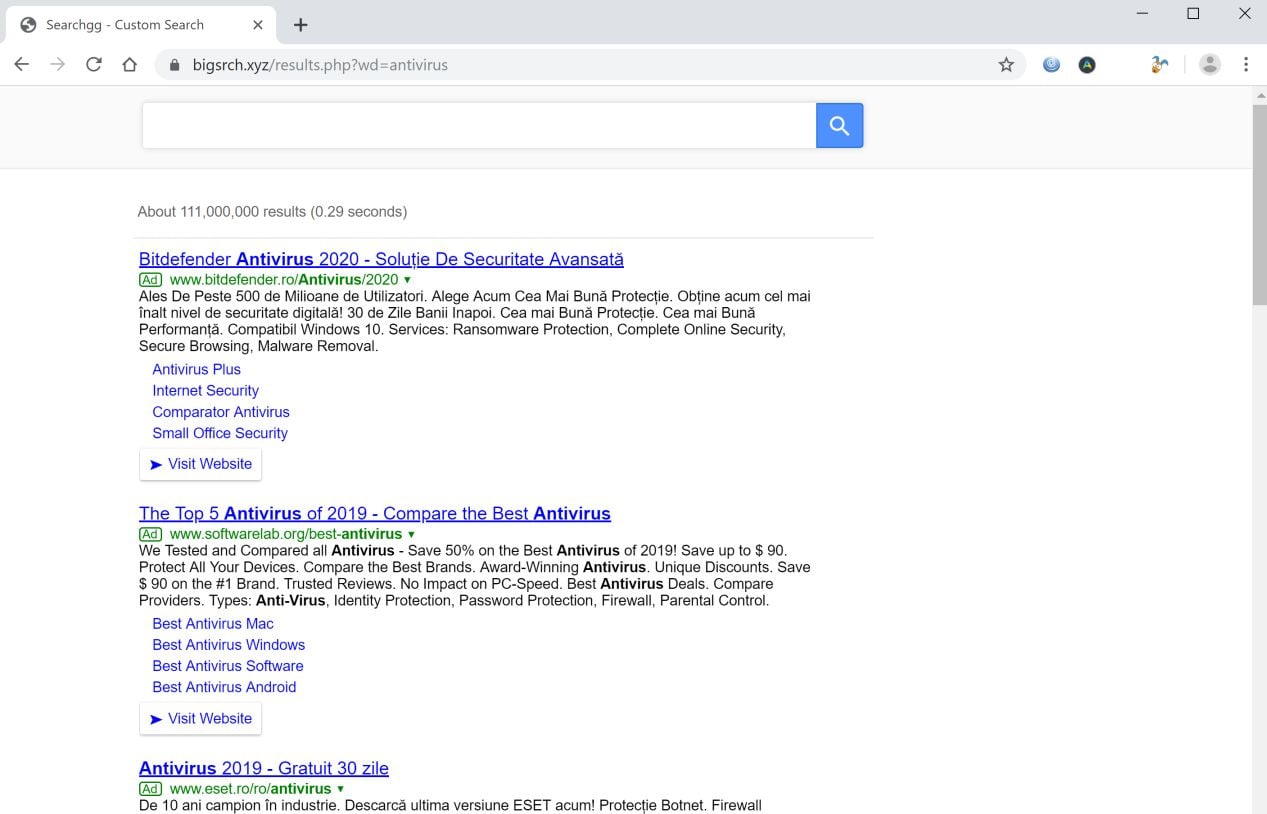Click the colorful bird extension icon
This screenshot has height=814, width=1267.
[x=1159, y=65]
